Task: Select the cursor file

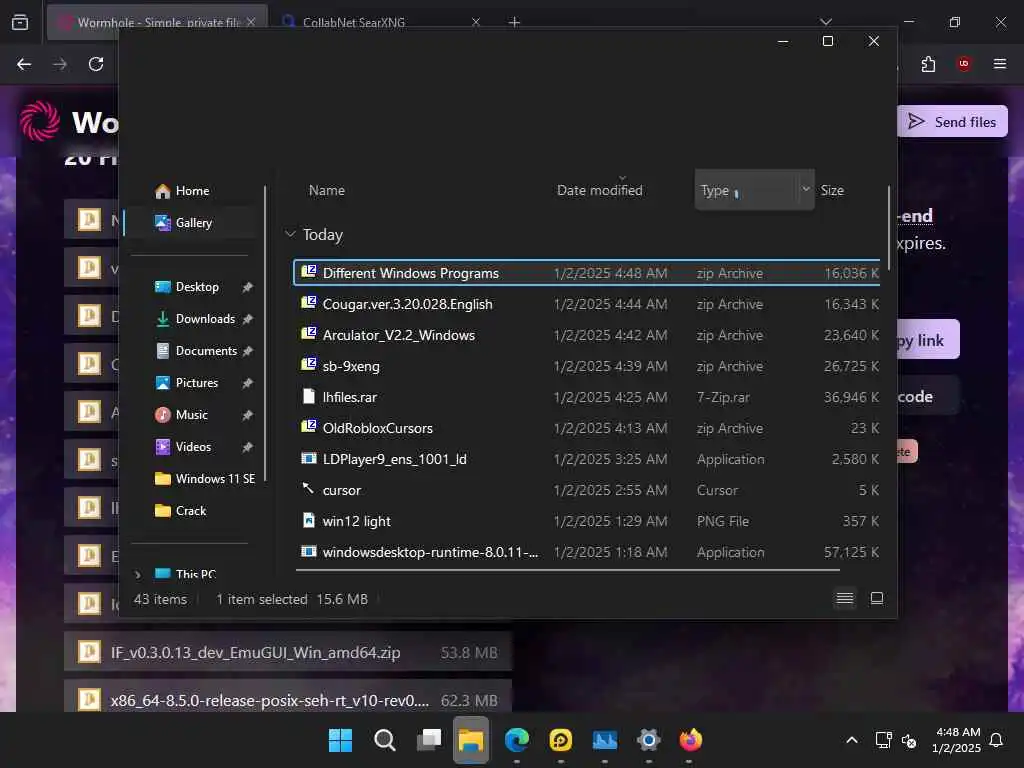Action: pos(587,490)
